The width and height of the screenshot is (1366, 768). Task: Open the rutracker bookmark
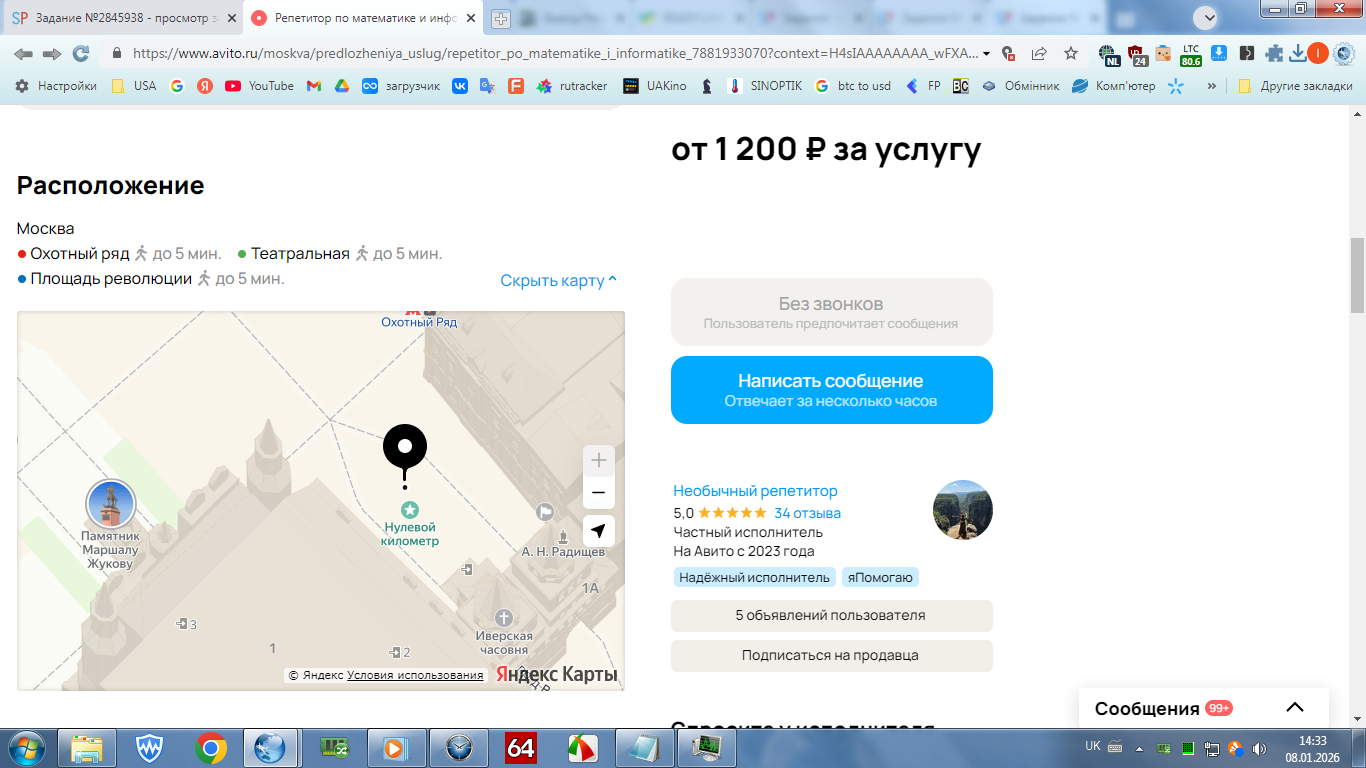tap(572, 86)
